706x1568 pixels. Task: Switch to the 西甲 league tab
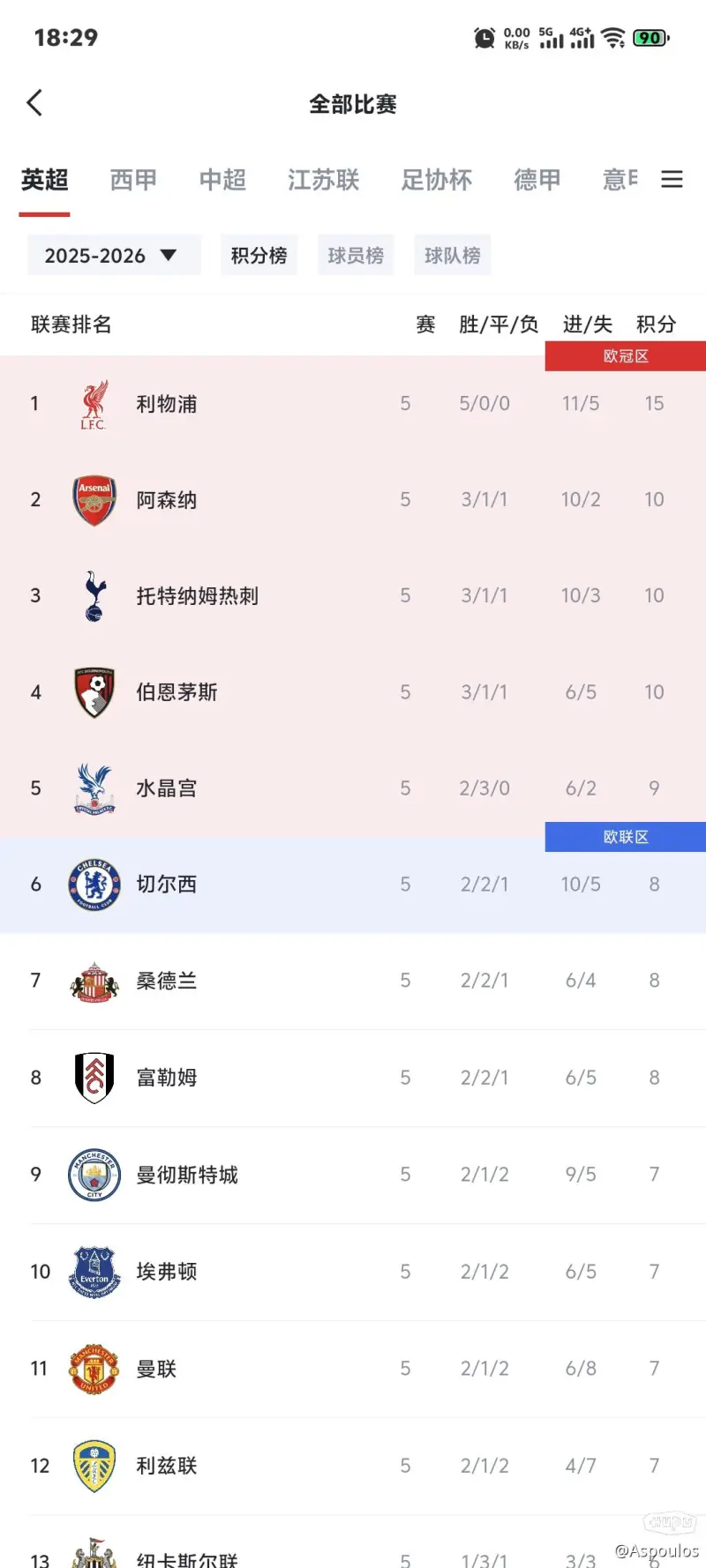coord(133,180)
